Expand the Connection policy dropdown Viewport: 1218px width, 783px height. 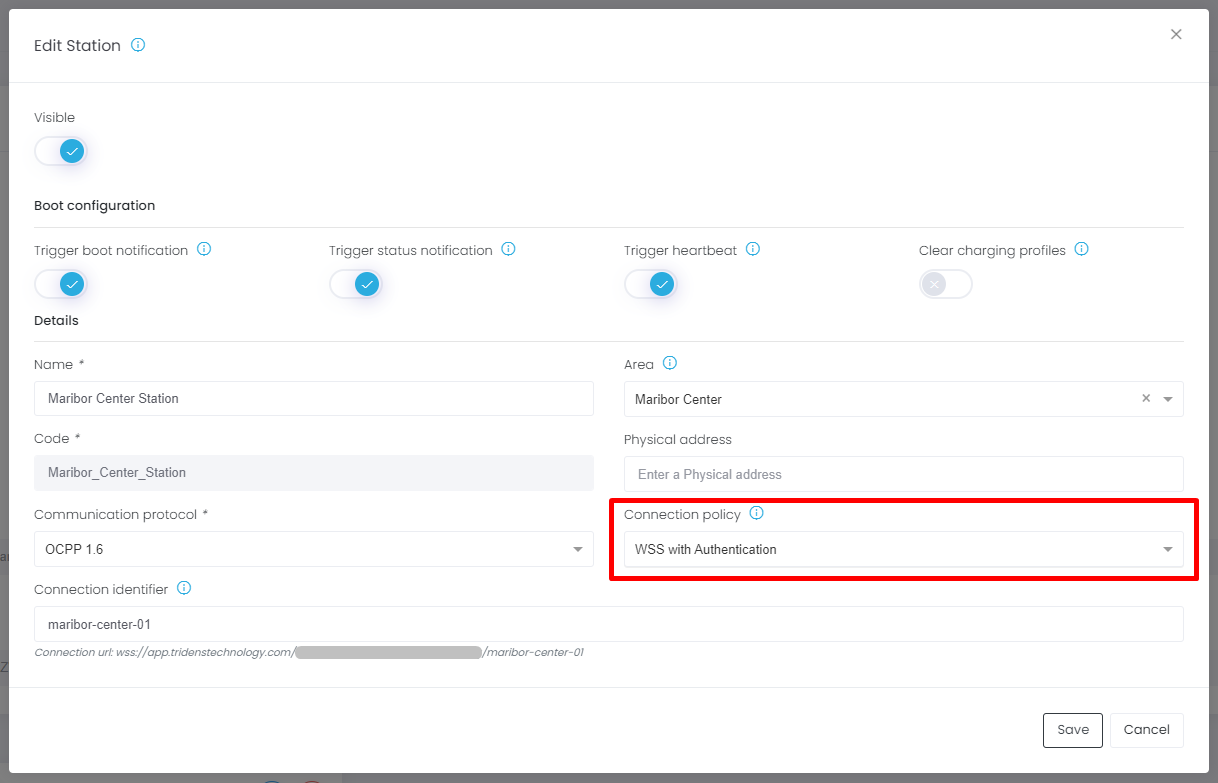pyautogui.click(x=903, y=549)
